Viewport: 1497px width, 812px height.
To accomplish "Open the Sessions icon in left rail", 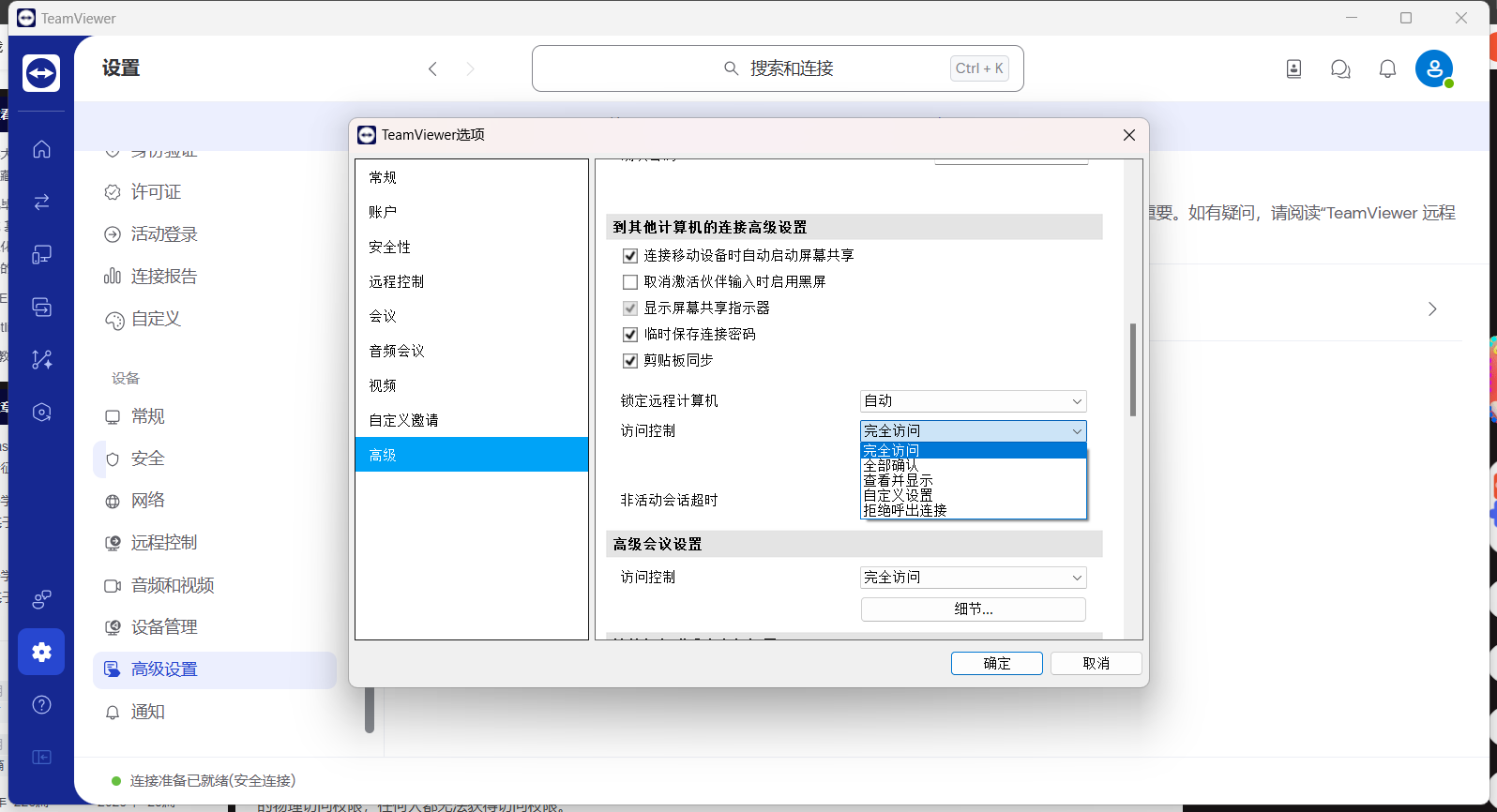I will 41,307.
